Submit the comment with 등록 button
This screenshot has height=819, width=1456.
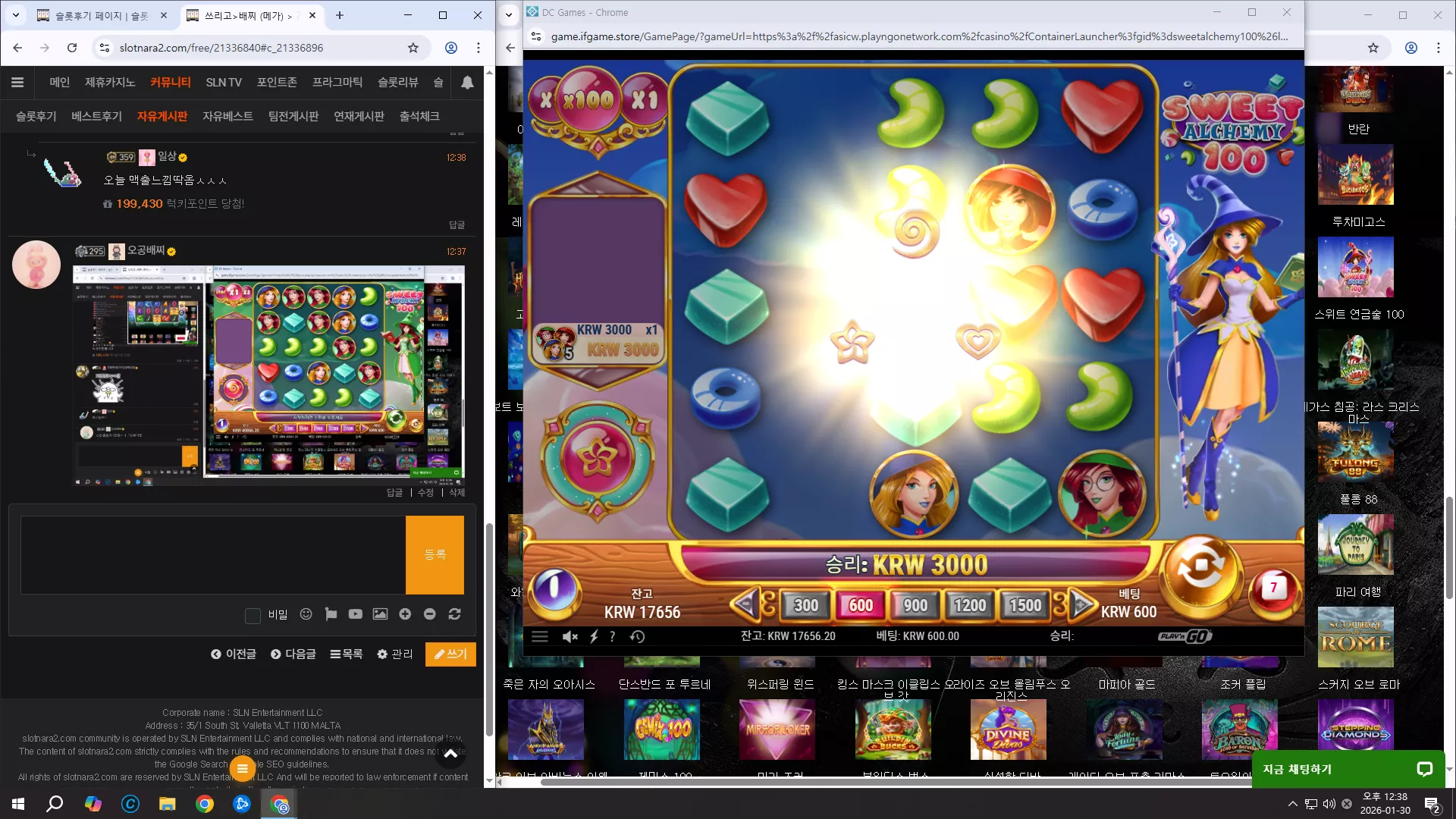point(435,555)
